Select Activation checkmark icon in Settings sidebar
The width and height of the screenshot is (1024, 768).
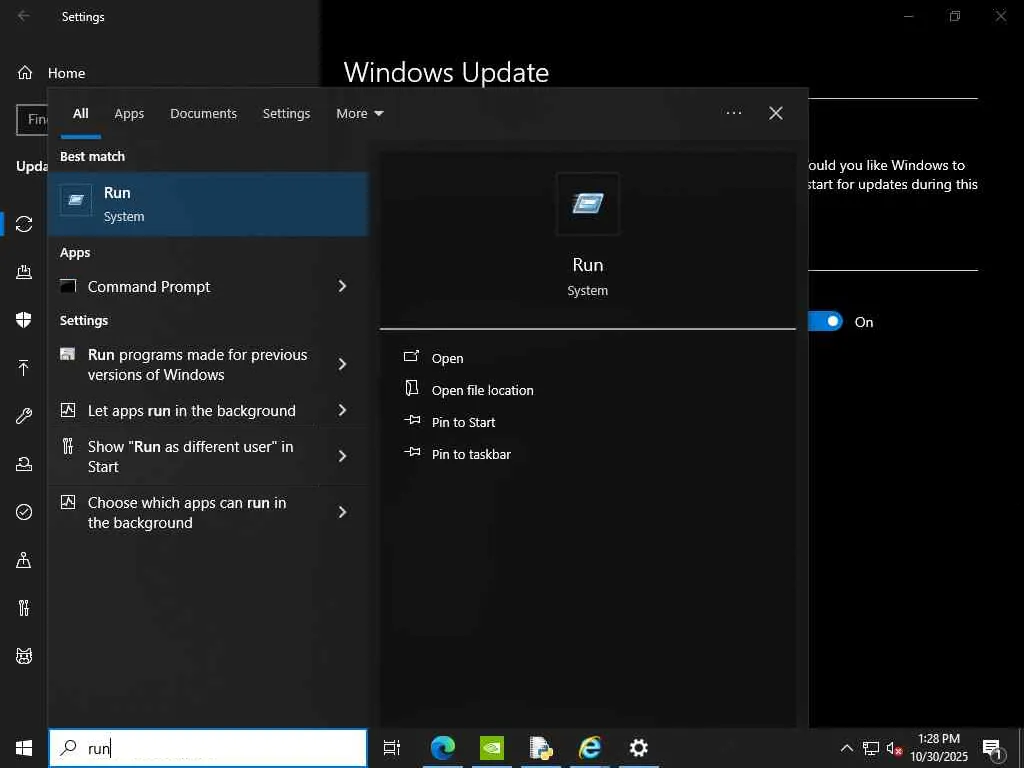click(x=24, y=512)
